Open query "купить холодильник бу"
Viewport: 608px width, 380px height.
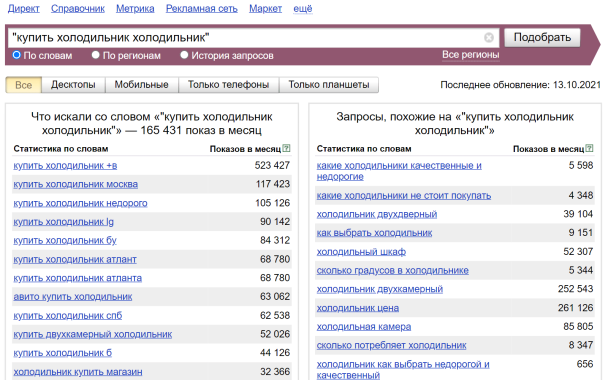pyautogui.click(x=65, y=240)
